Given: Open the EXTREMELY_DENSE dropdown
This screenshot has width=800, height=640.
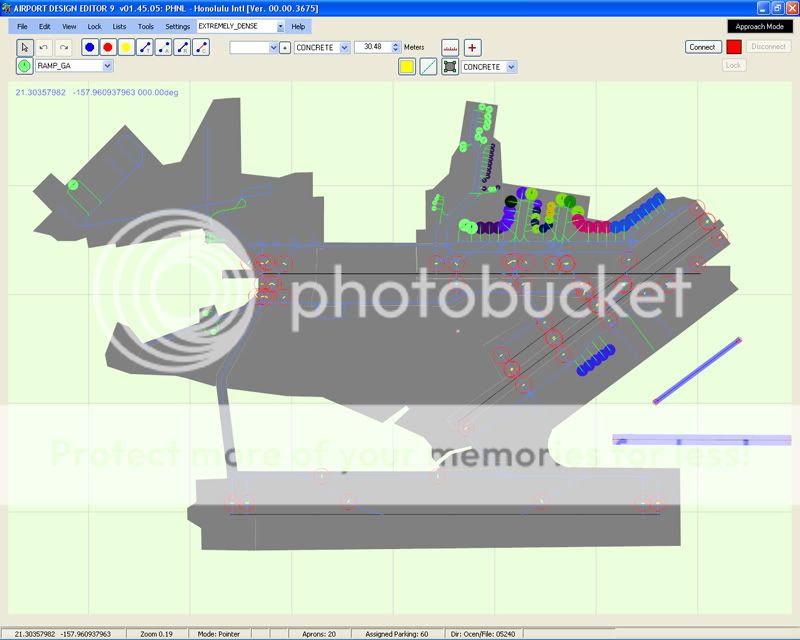Looking at the screenshot, I should point(280,26).
